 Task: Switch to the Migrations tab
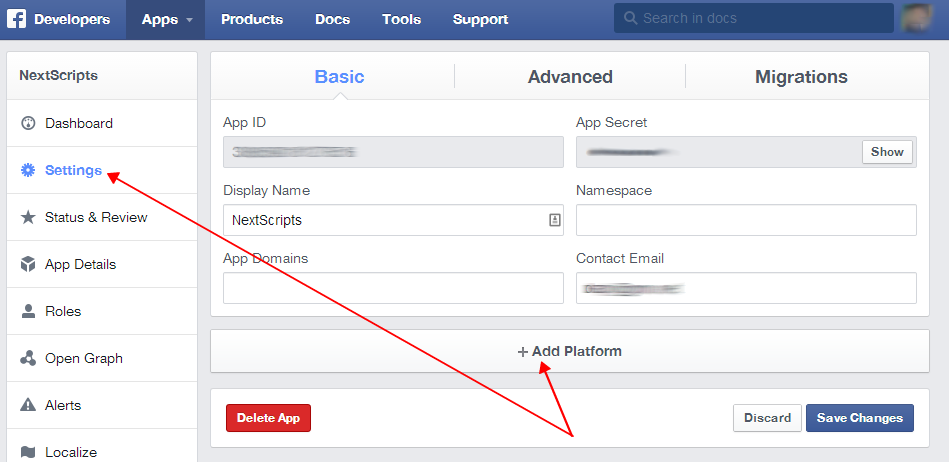click(x=801, y=77)
